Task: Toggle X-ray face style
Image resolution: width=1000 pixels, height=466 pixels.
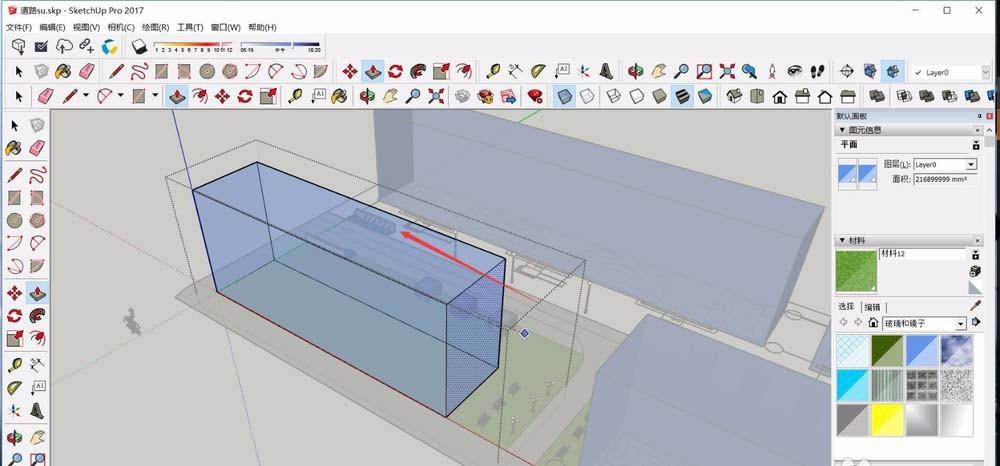Action: 564,96
